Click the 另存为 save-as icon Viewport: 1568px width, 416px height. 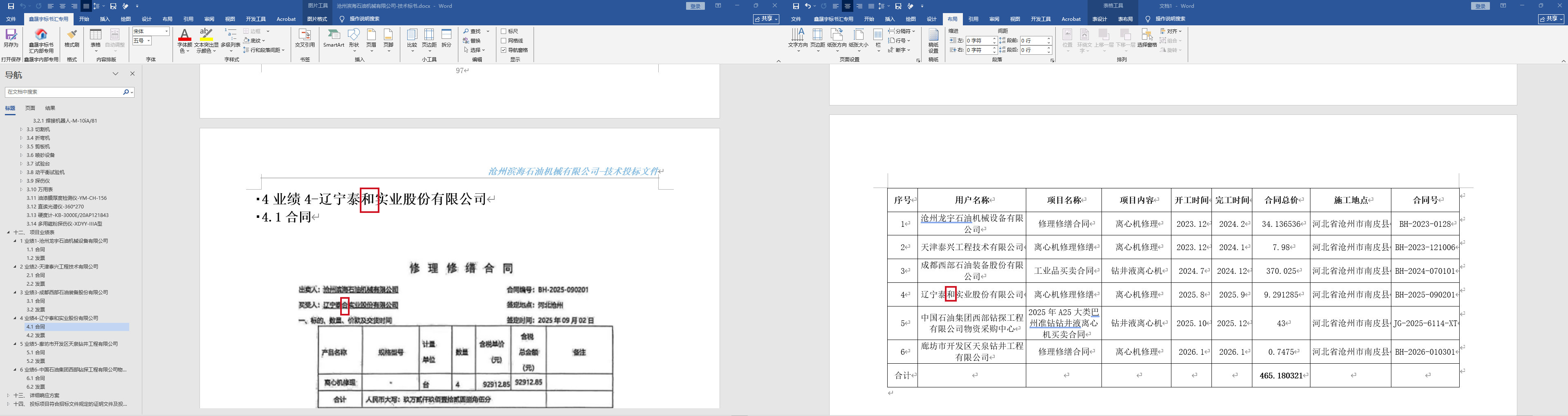point(11,38)
